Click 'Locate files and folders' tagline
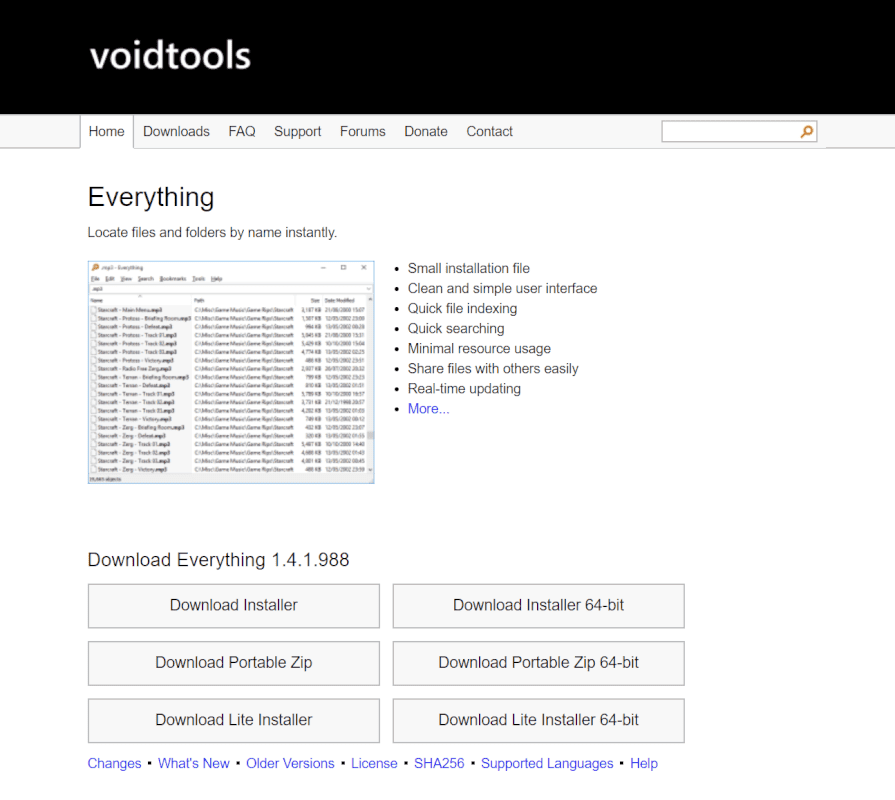Viewport: 895px width, 800px height. [x=212, y=232]
